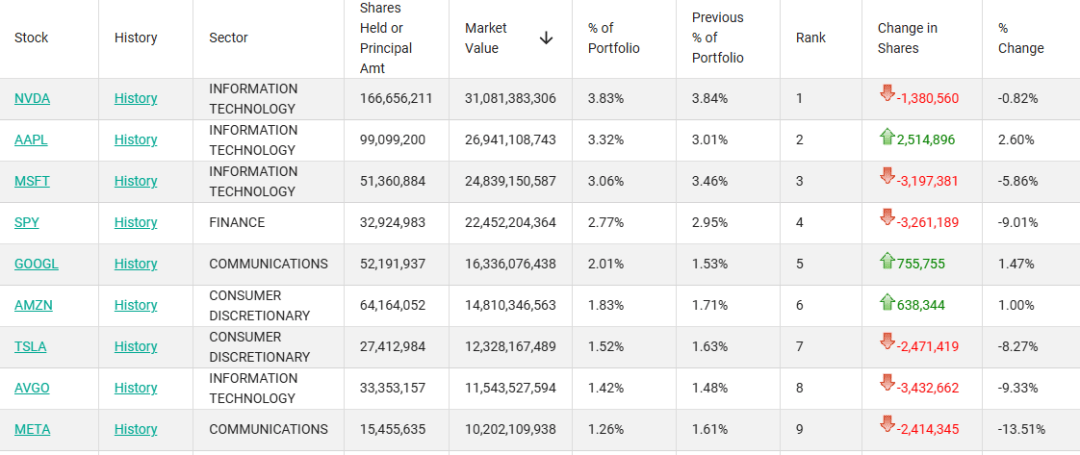View History for TSLA holdings
The image size is (1080, 455).
(135, 346)
